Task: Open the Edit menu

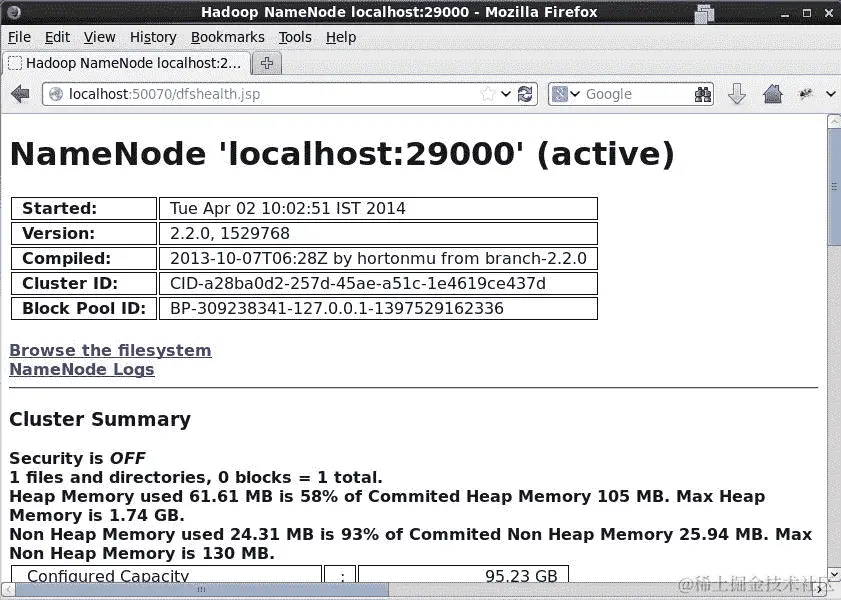Action: 57,37
